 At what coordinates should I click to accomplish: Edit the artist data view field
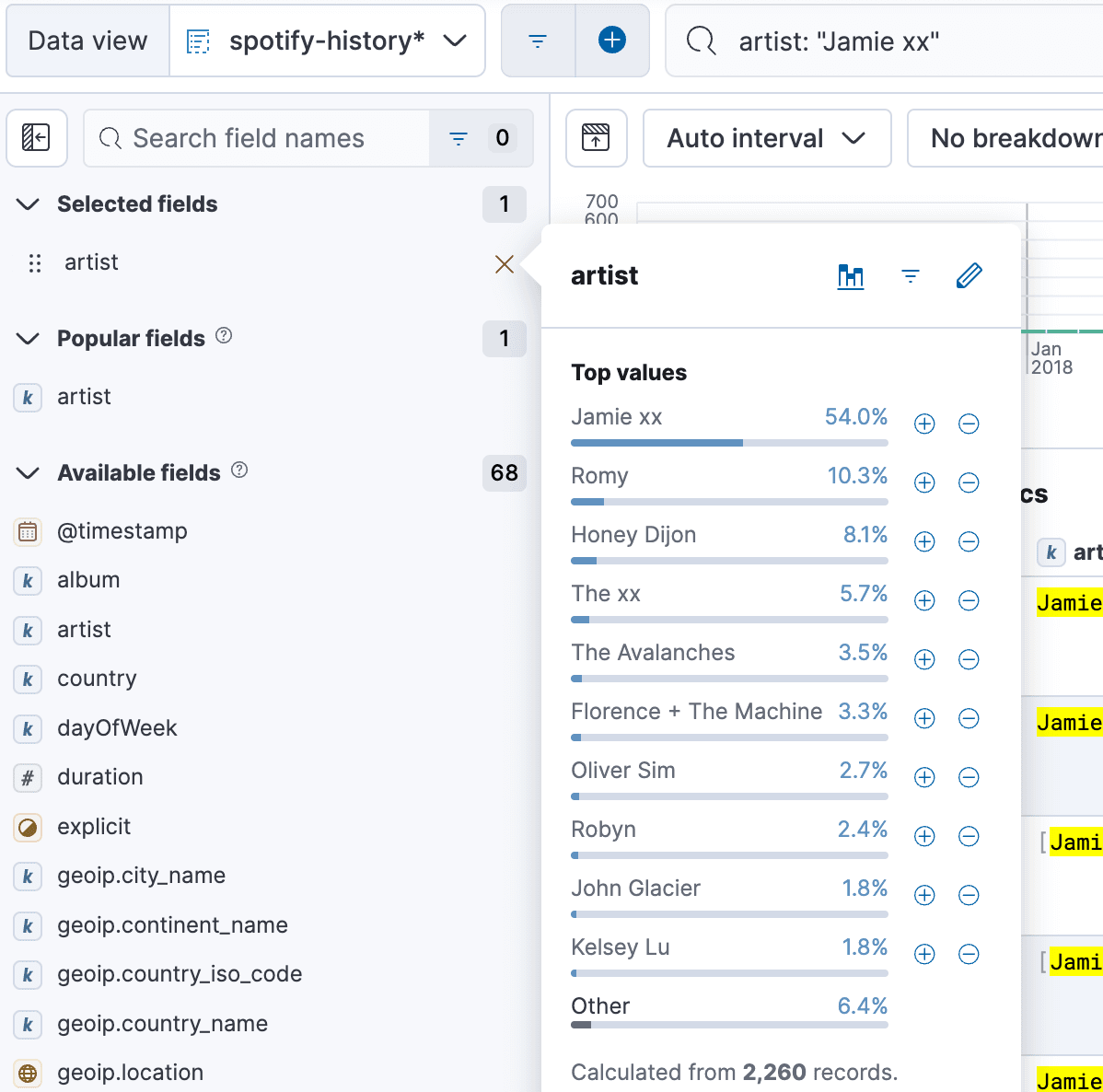[x=969, y=276]
